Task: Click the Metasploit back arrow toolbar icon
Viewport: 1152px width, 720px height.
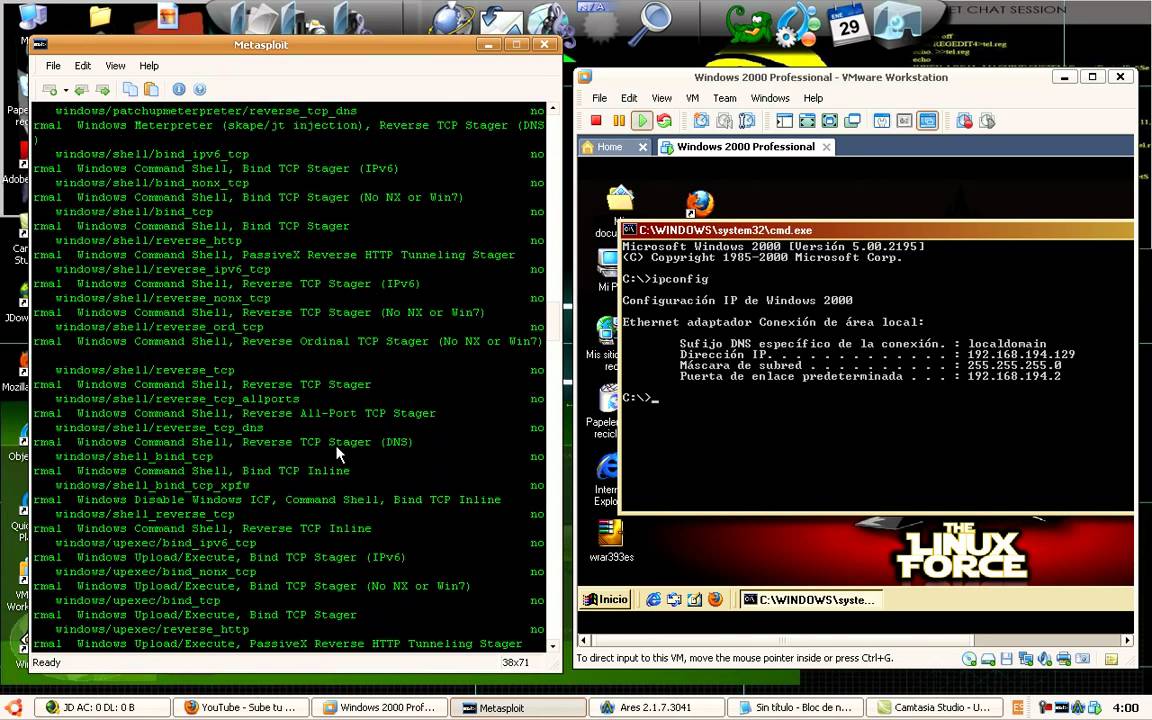Action: [x=81, y=90]
